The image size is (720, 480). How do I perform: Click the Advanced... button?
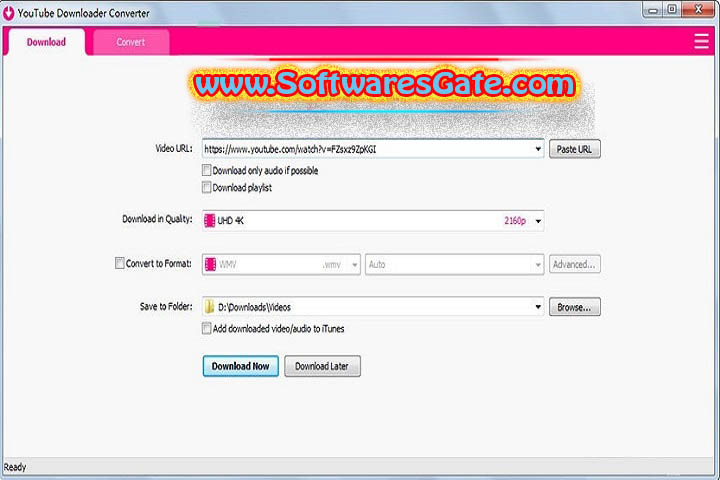click(574, 265)
